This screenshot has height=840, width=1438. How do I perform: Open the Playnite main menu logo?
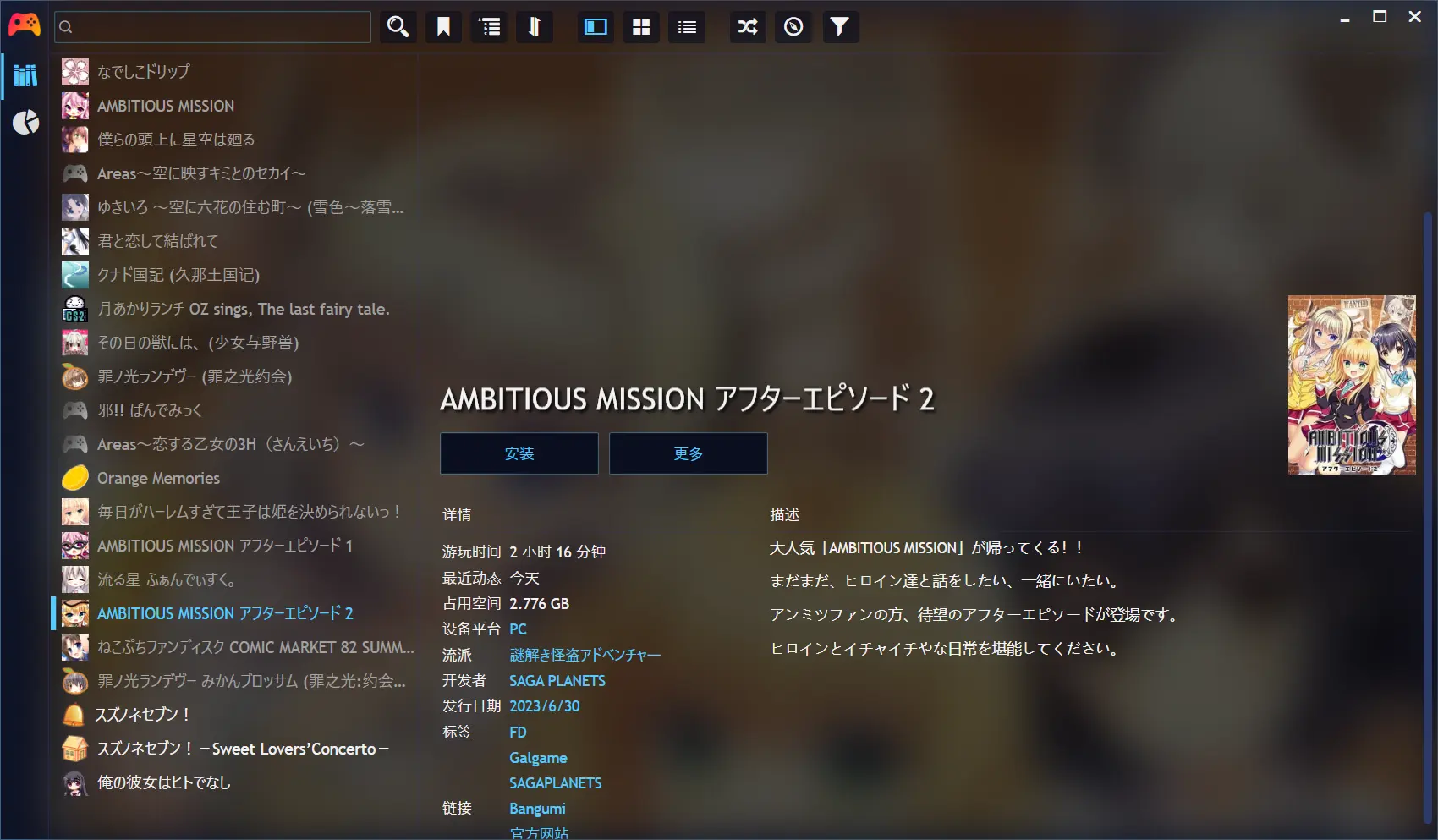24,25
